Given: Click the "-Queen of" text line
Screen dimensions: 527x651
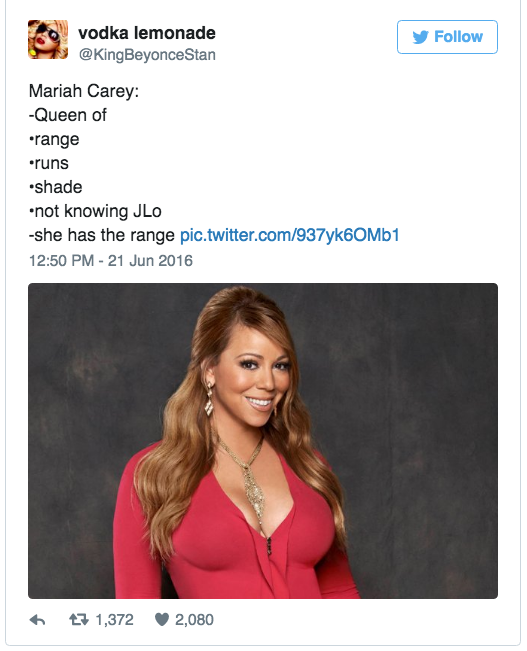Looking at the screenshot, I should 68,115.
